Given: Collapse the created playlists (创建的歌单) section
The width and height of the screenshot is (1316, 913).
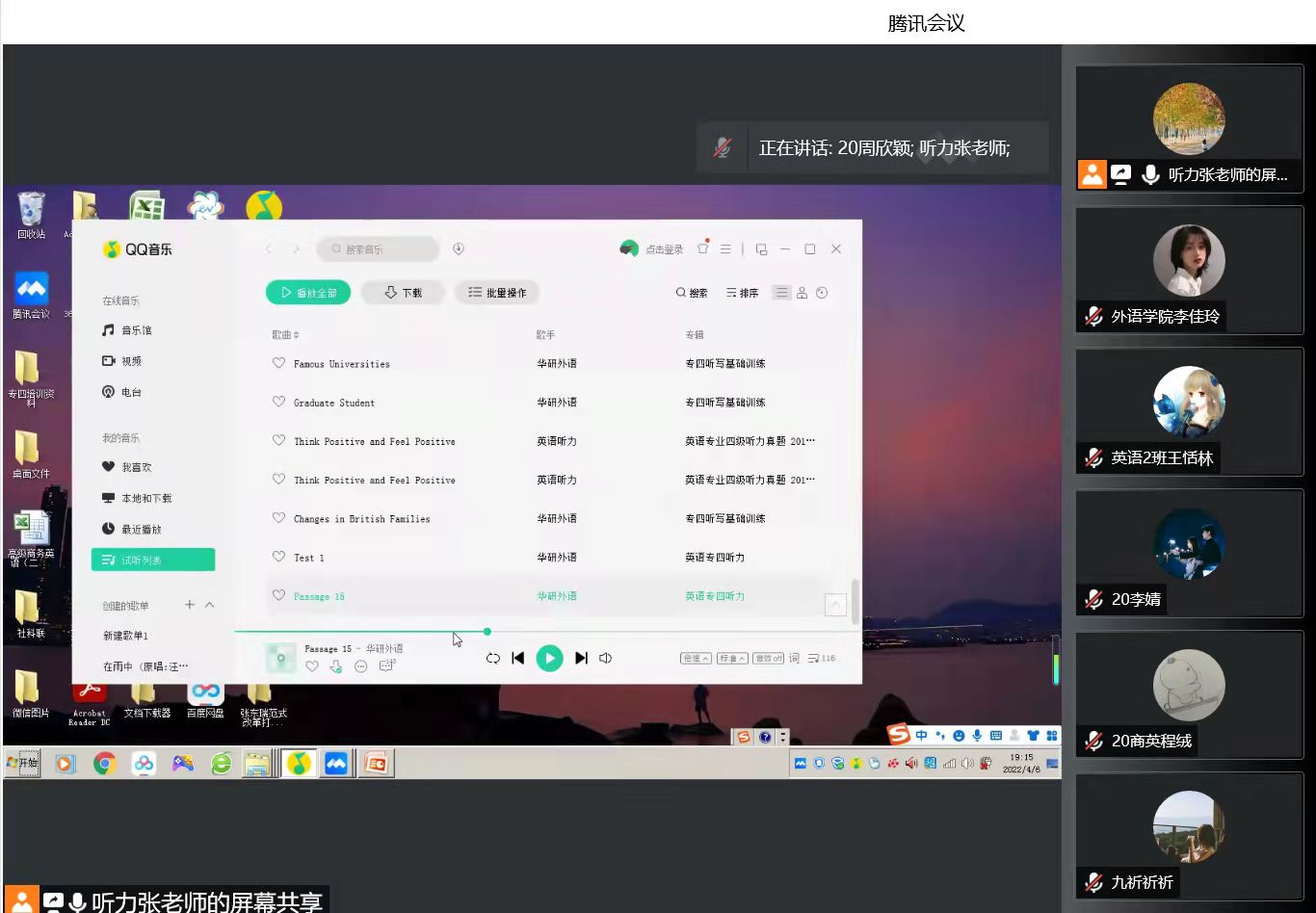Looking at the screenshot, I should [210, 605].
